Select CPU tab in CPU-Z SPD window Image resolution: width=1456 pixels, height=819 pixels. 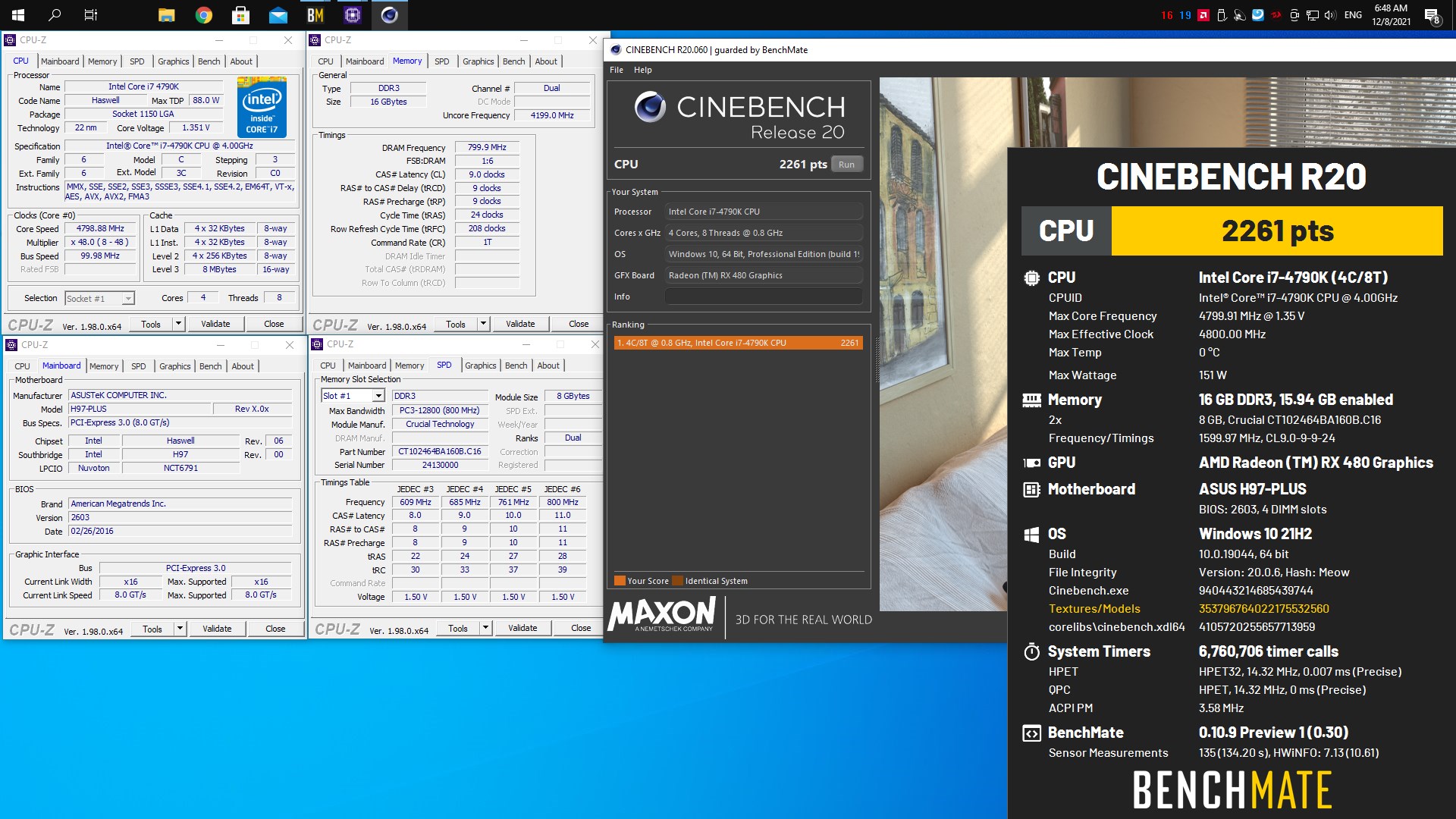(x=328, y=366)
